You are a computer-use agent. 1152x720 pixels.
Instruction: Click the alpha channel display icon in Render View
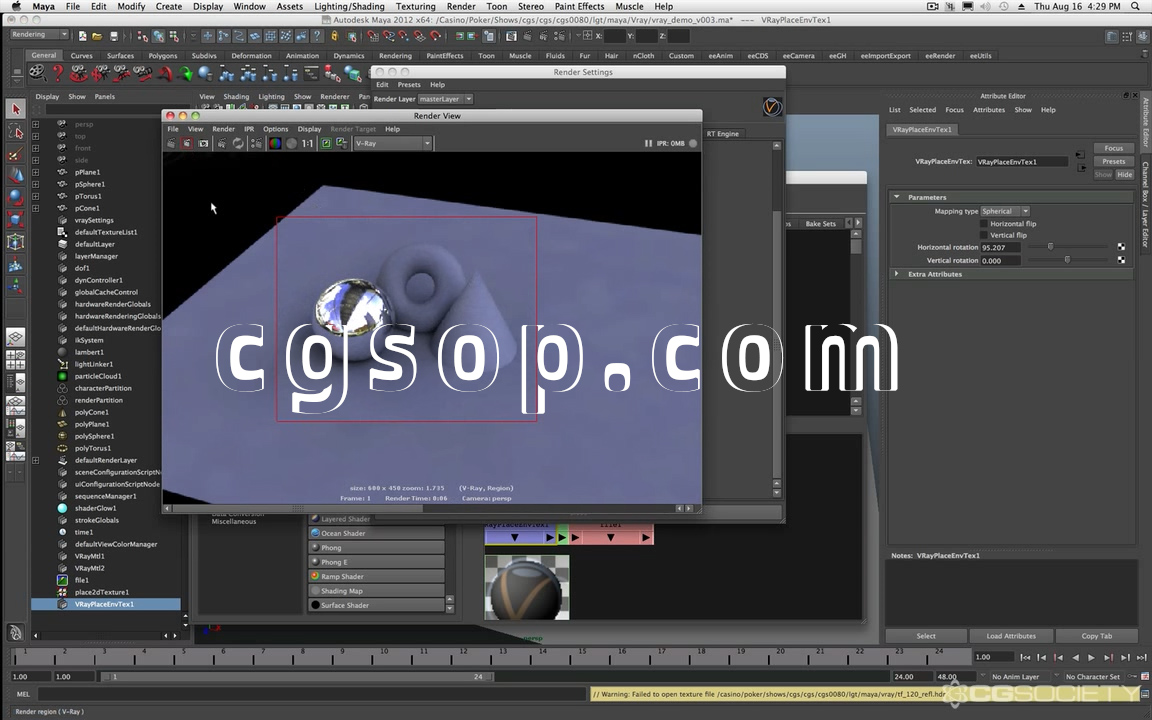pyautogui.click(x=292, y=143)
